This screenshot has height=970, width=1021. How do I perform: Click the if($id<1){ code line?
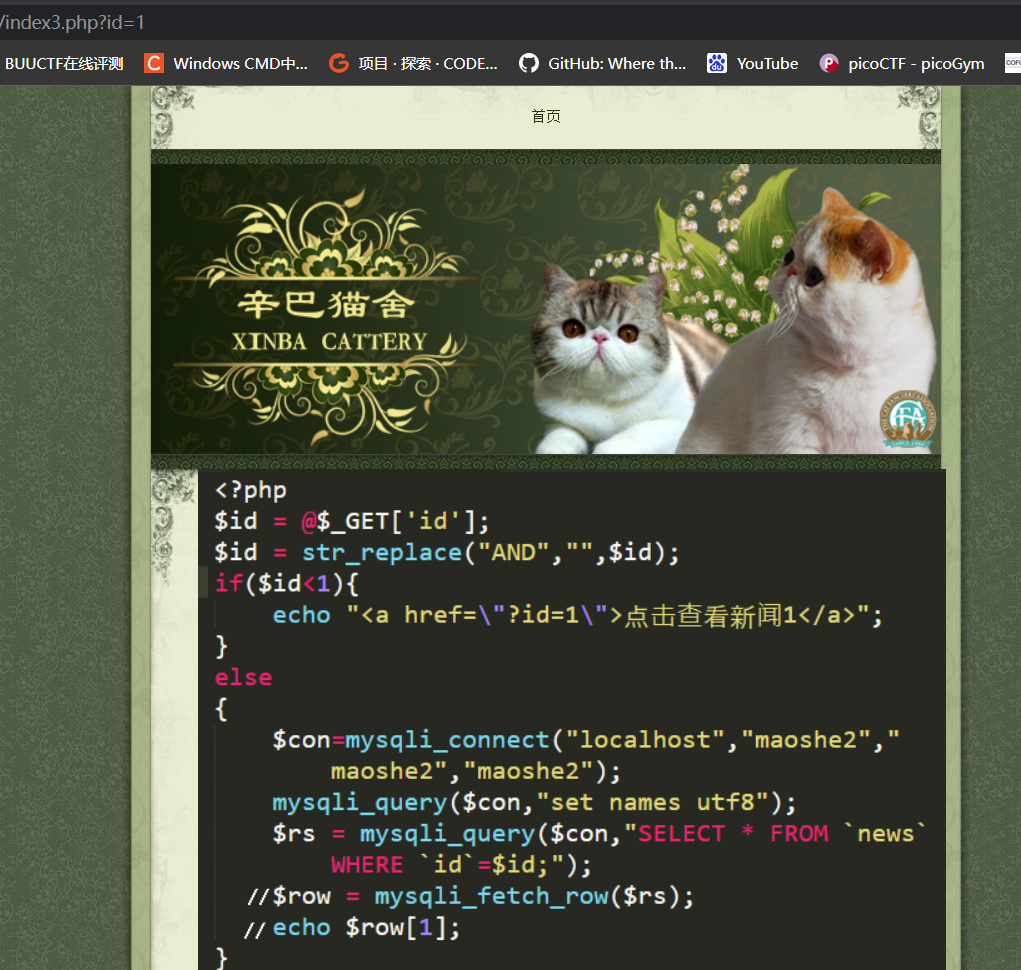tap(287, 583)
